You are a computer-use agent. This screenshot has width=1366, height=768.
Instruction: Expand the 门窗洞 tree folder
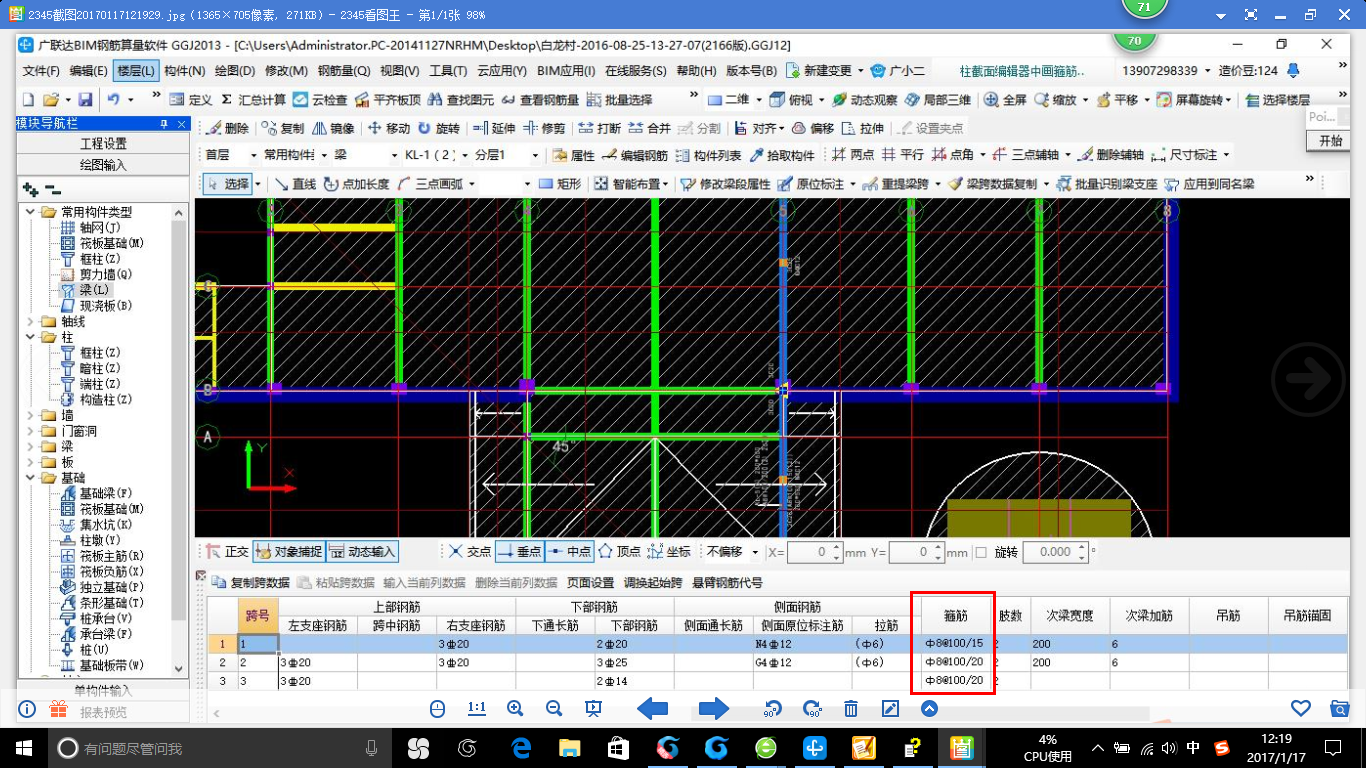28,431
